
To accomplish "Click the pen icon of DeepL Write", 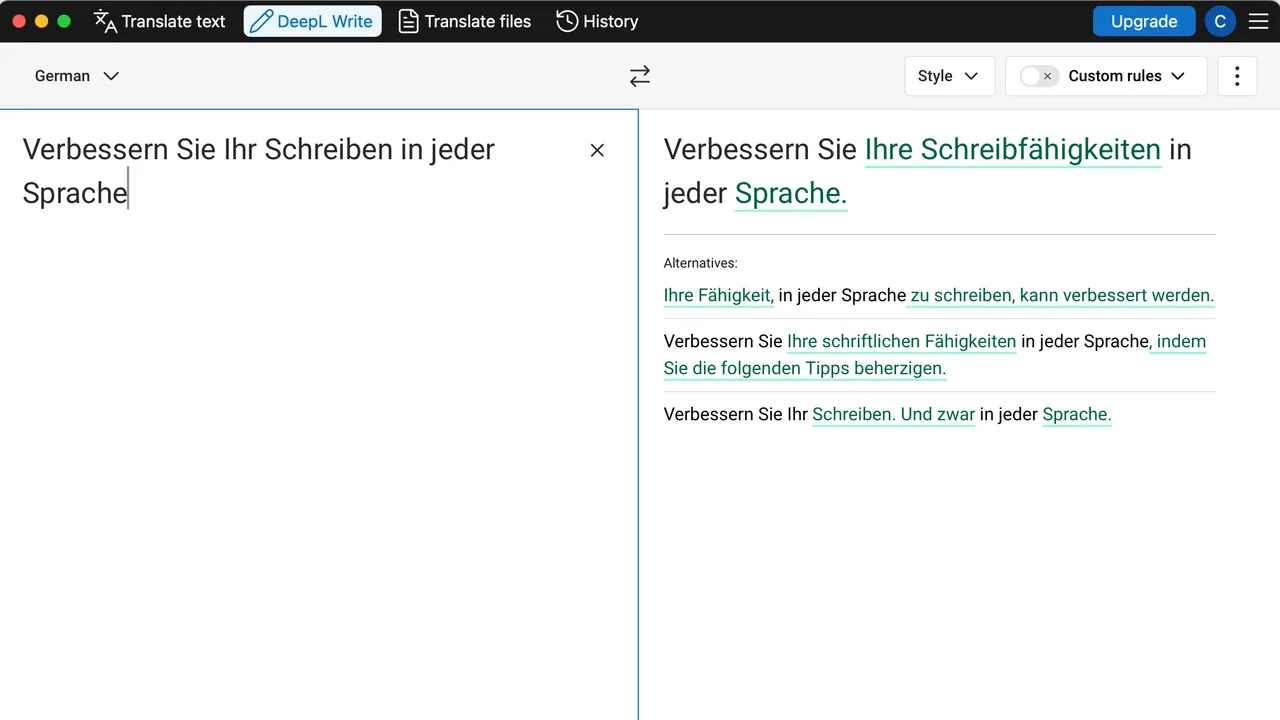I will point(261,21).
